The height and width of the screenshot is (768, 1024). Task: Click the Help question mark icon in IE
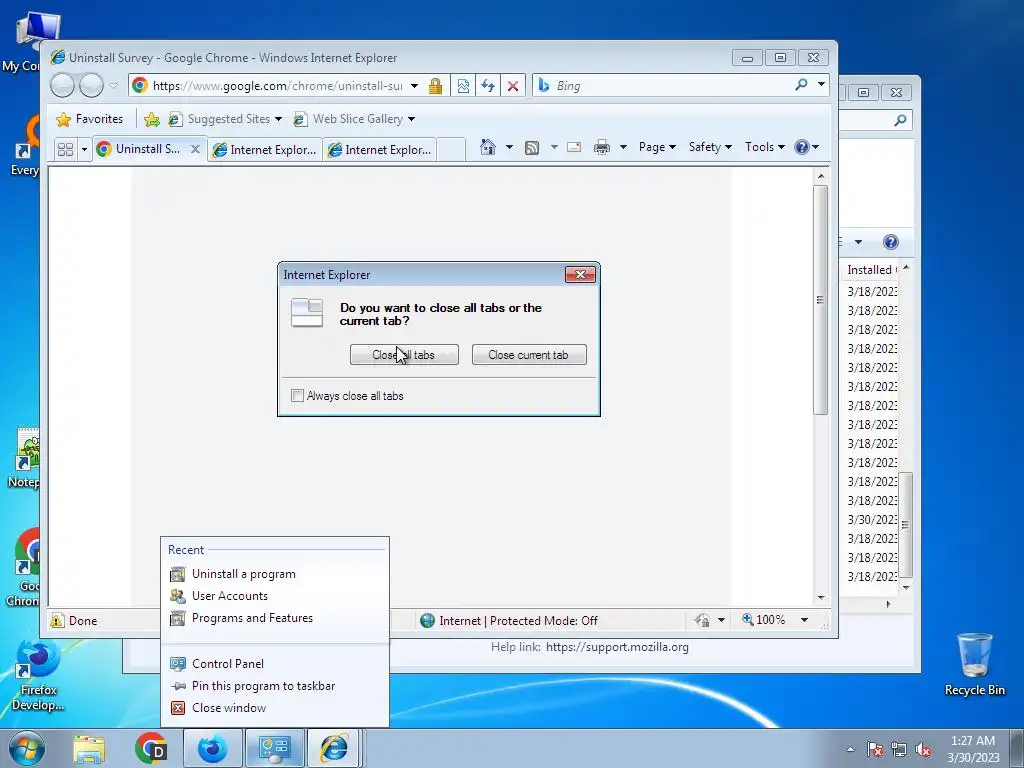[x=802, y=147]
